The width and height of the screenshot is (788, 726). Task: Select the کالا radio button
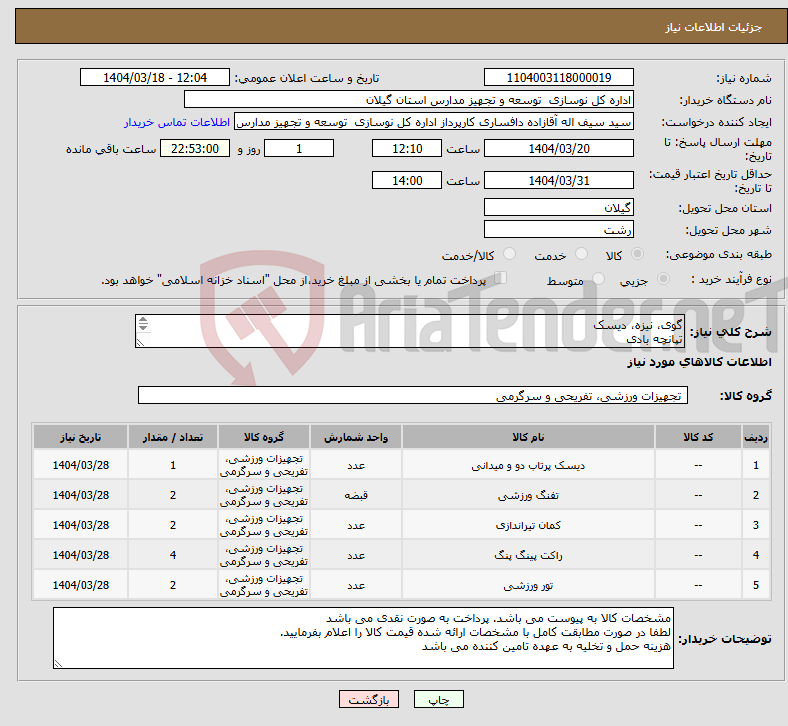637,254
